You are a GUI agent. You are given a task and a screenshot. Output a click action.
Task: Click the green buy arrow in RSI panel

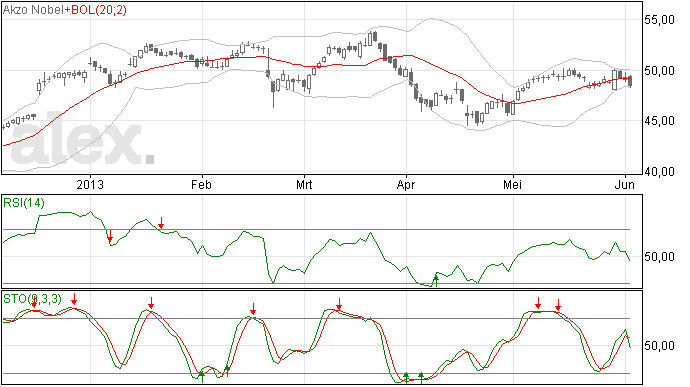436,280
